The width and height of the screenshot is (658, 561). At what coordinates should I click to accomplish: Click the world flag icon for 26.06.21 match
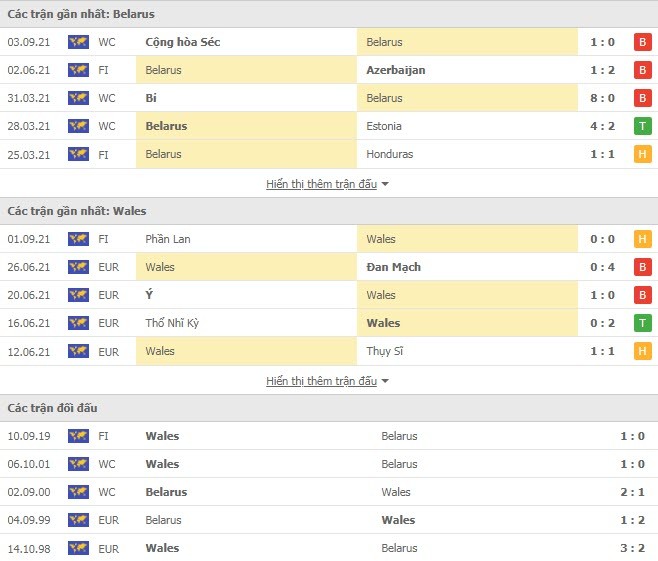pos(78,267)
